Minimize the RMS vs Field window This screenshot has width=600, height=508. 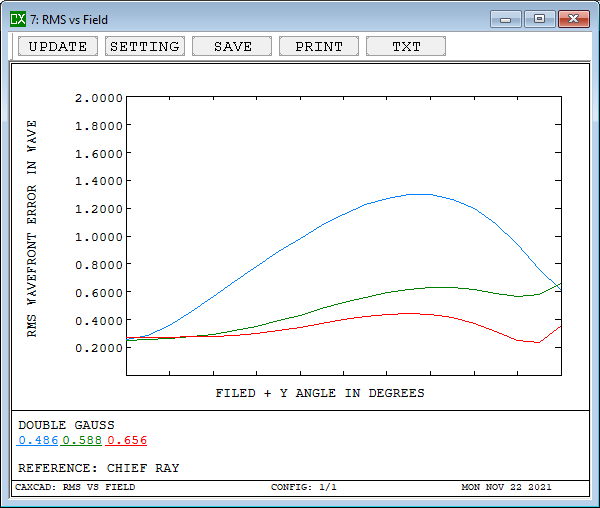click(505, 19)
